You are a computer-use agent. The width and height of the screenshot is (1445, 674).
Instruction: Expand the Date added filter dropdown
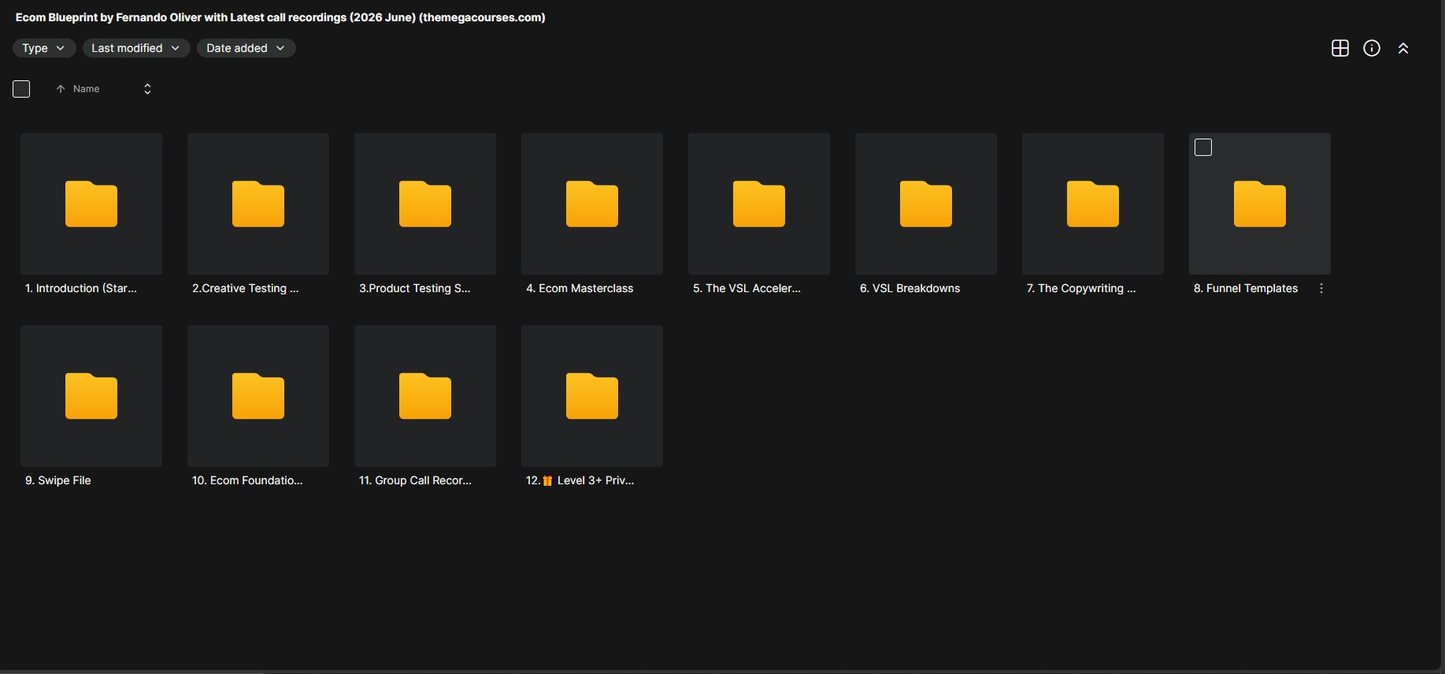246,48
